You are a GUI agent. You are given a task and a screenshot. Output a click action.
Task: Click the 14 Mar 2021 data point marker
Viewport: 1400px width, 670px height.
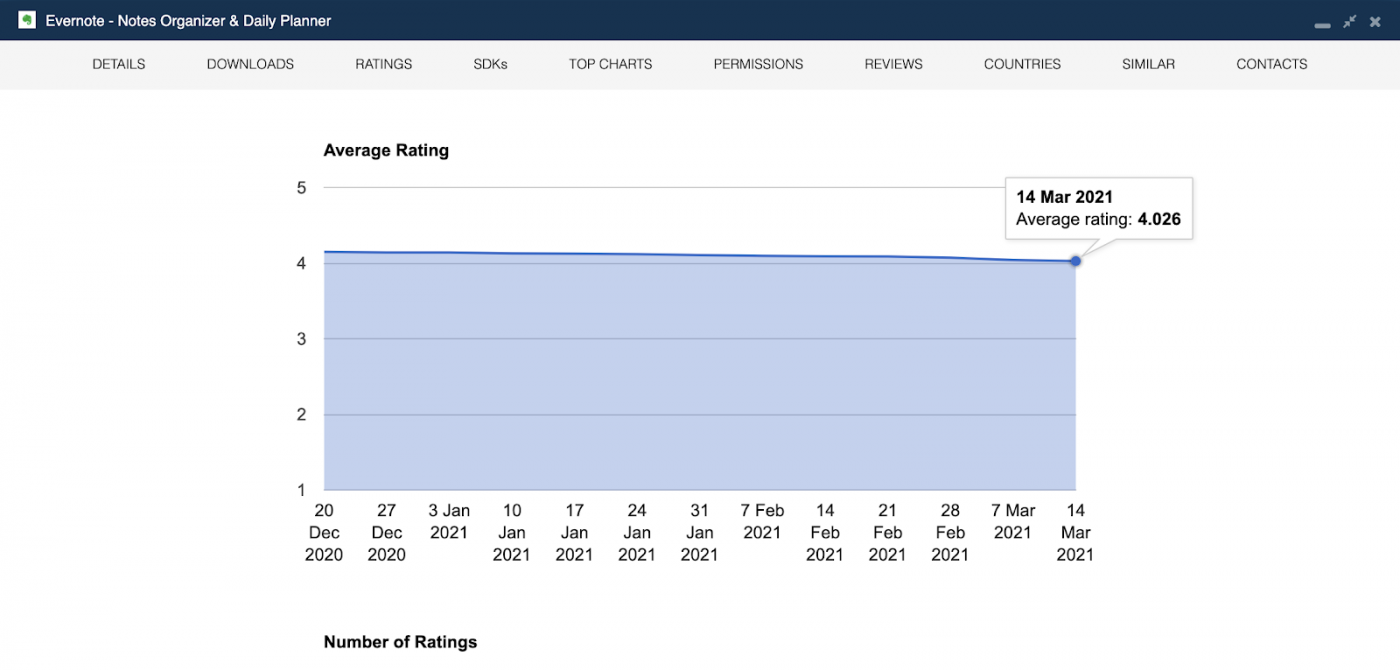point(1075,261)
